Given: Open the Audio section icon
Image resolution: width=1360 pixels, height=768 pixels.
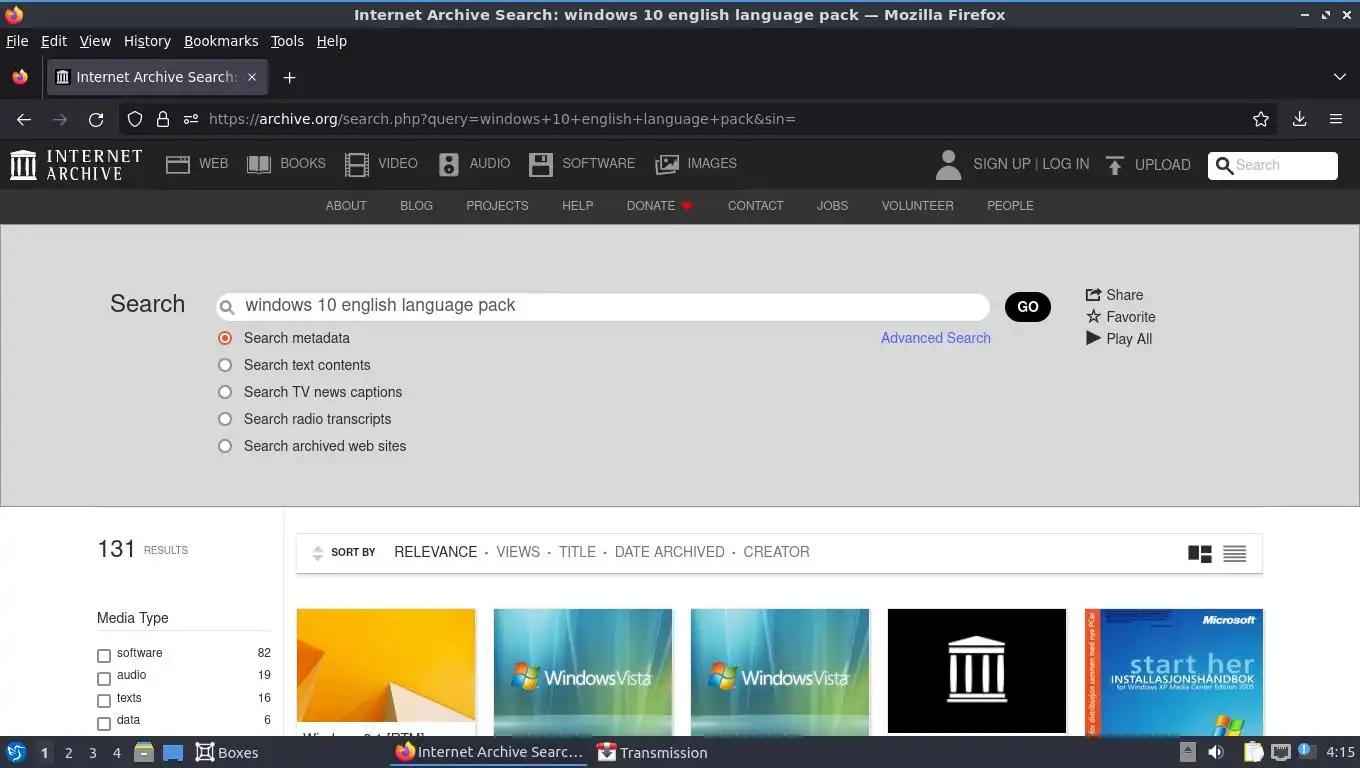Looking at the screenshot, I should coord(449,165).
